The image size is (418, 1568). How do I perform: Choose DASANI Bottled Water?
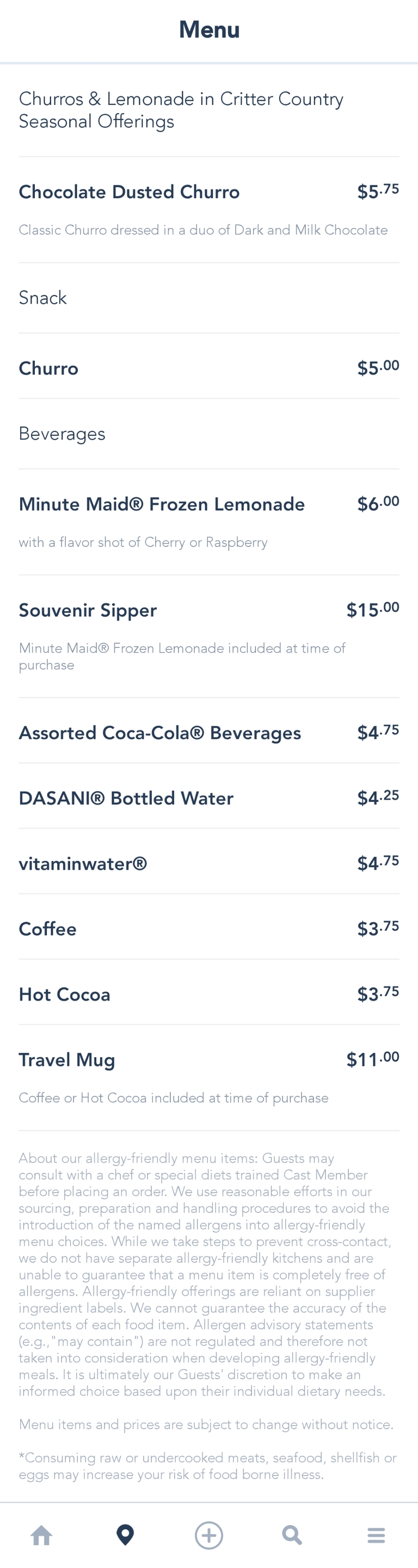point(126,798)
